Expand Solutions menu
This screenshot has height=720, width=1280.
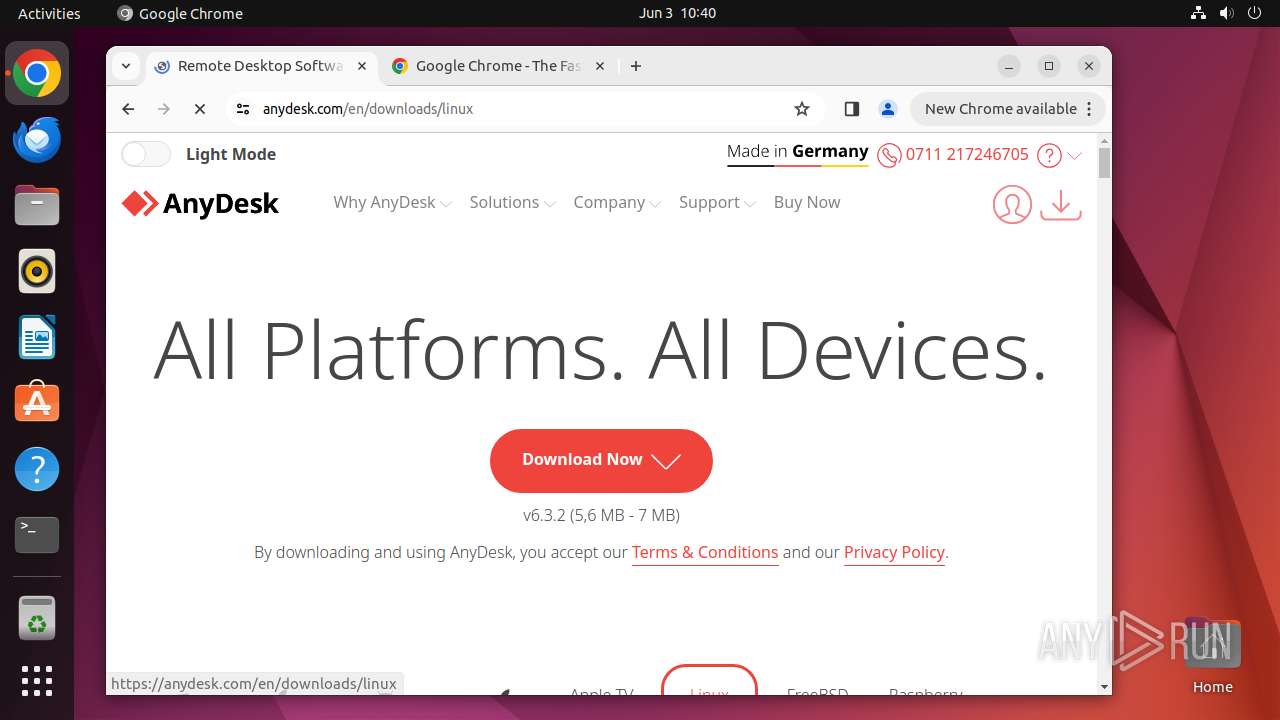click(x=512, y=202)
